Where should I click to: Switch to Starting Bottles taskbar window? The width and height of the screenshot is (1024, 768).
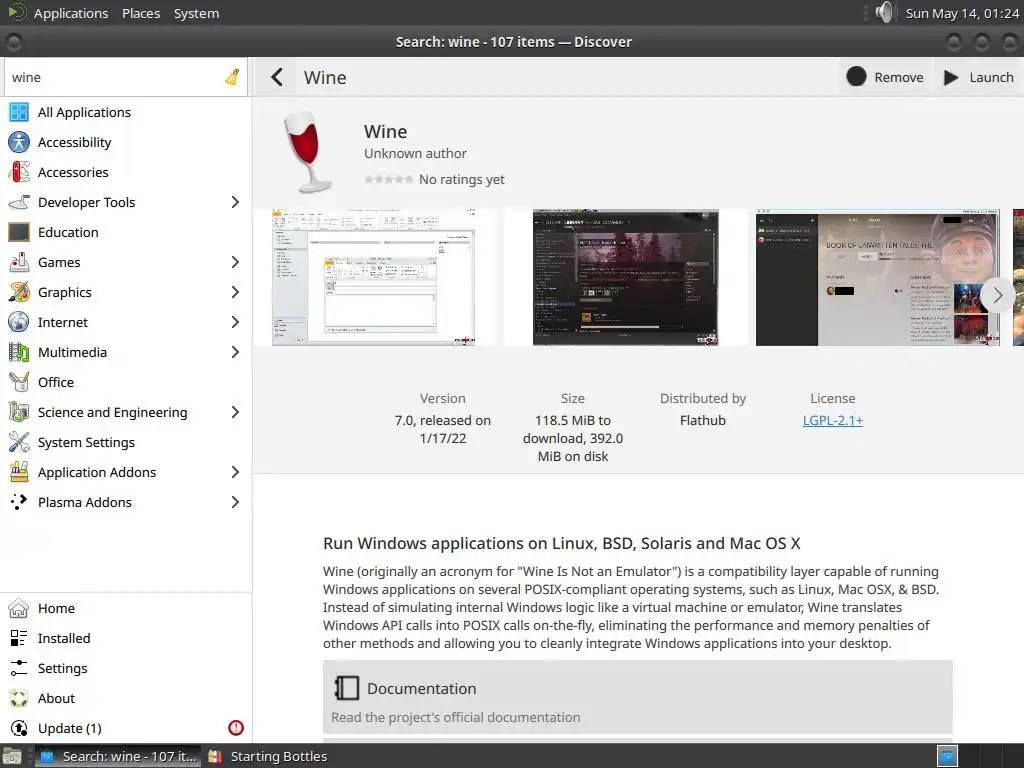tap(268, 756)
